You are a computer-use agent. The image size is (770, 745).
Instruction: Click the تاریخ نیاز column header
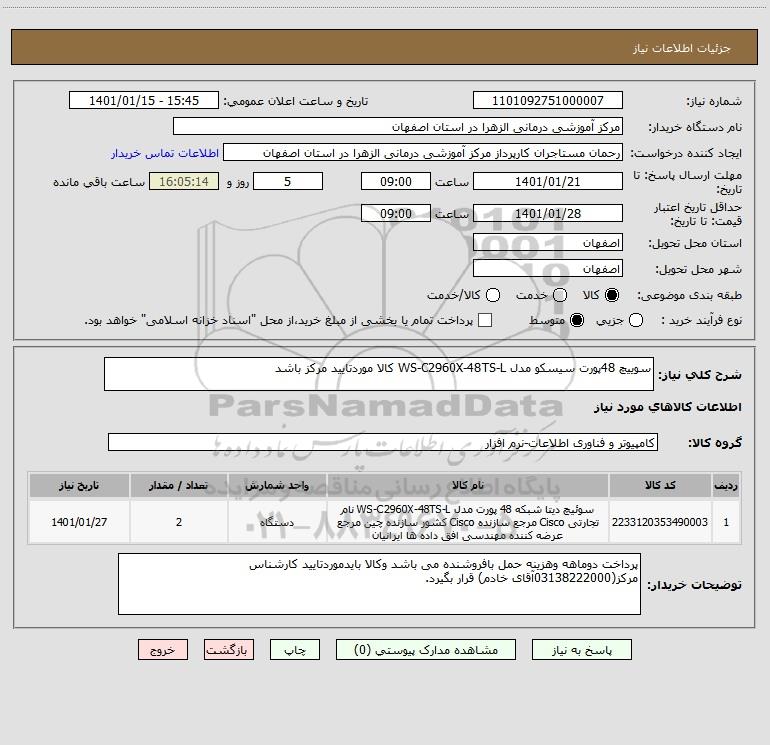tap(79, 485)
